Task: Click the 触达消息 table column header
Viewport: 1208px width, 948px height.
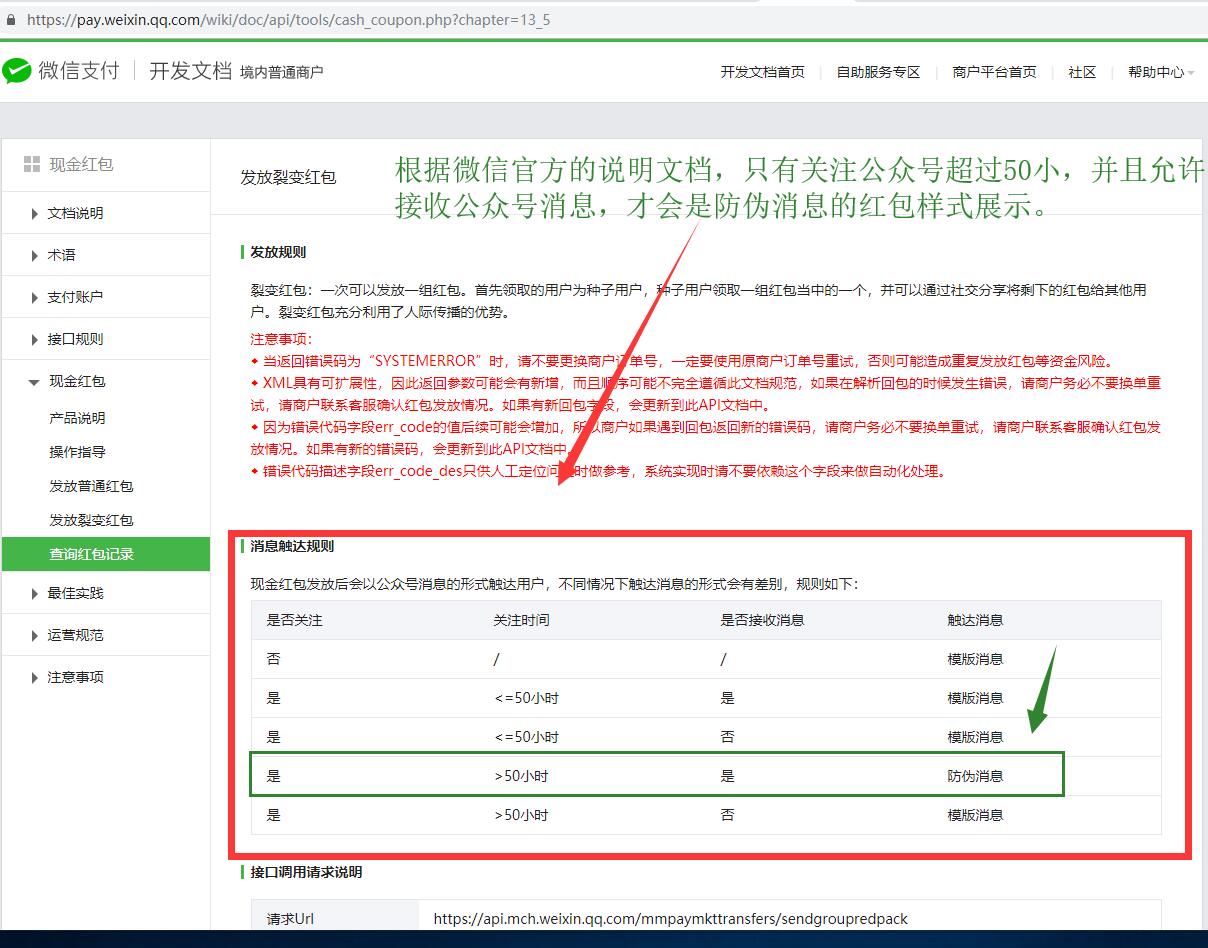Action: (x=975, y=620)
